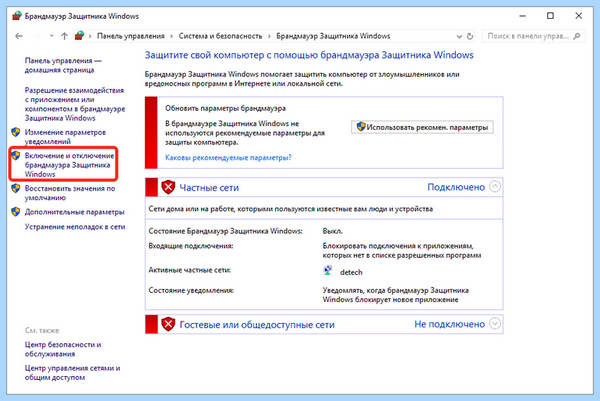Click network icon next to 'detech'
Image resolution: width=600 pixels, height=401 pixels.
pyautogui.click(x=328, y=271)
